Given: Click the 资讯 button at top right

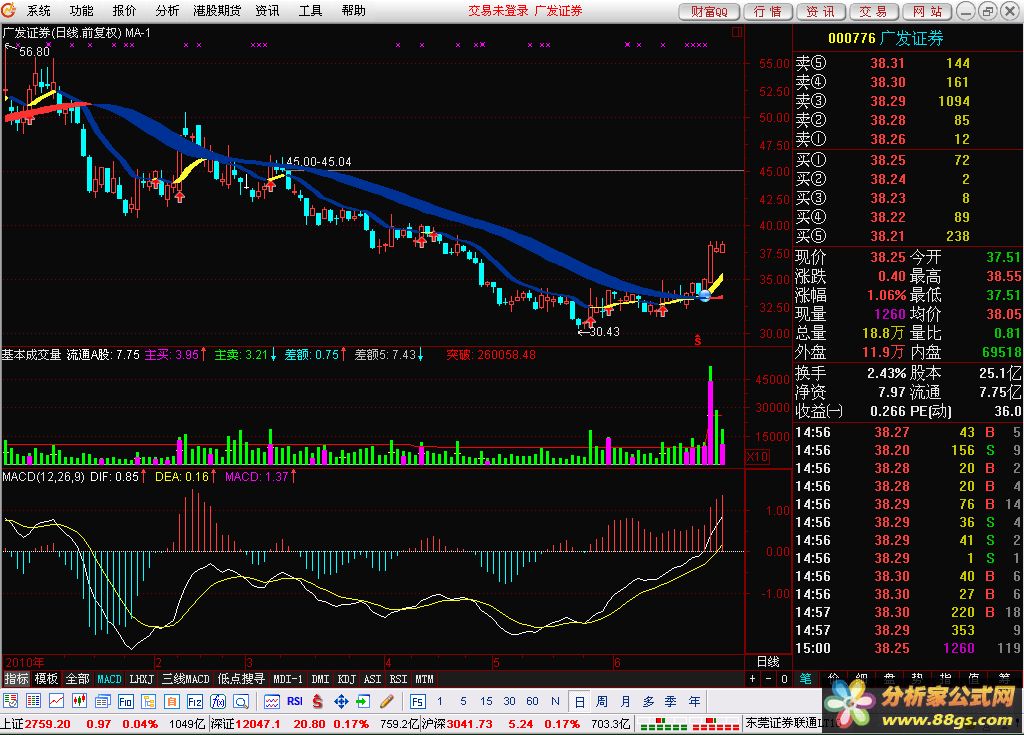Looking at the screenshot, I should coord(820,11).
